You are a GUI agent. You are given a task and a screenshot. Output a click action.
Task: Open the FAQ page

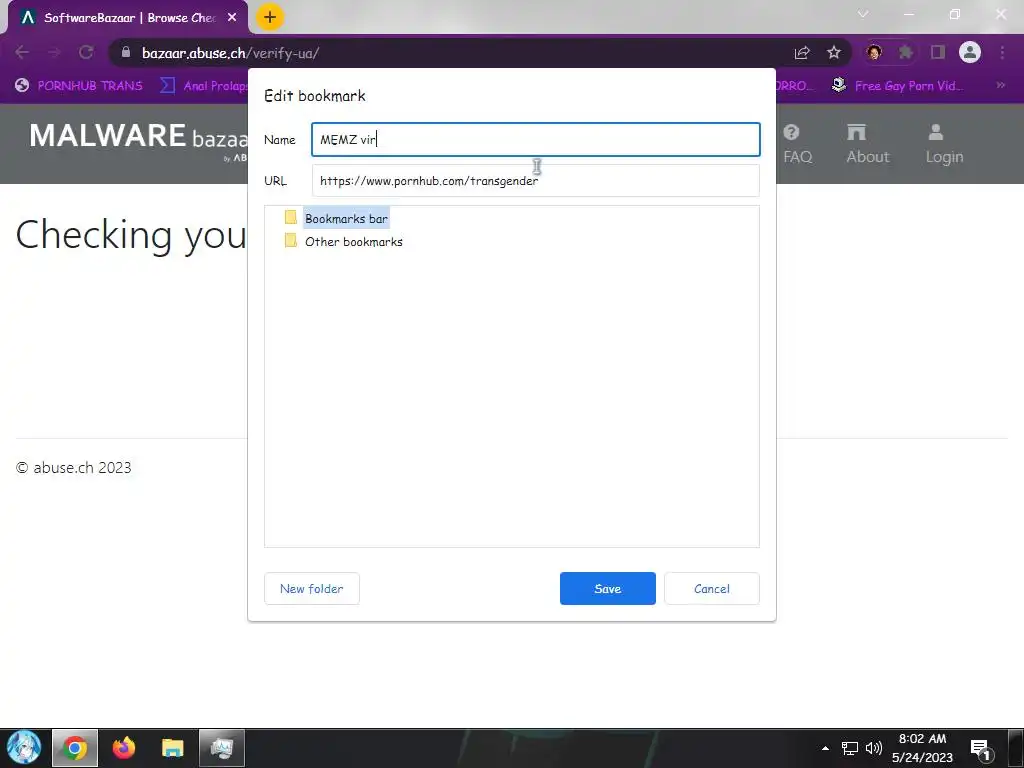(797, 144)
